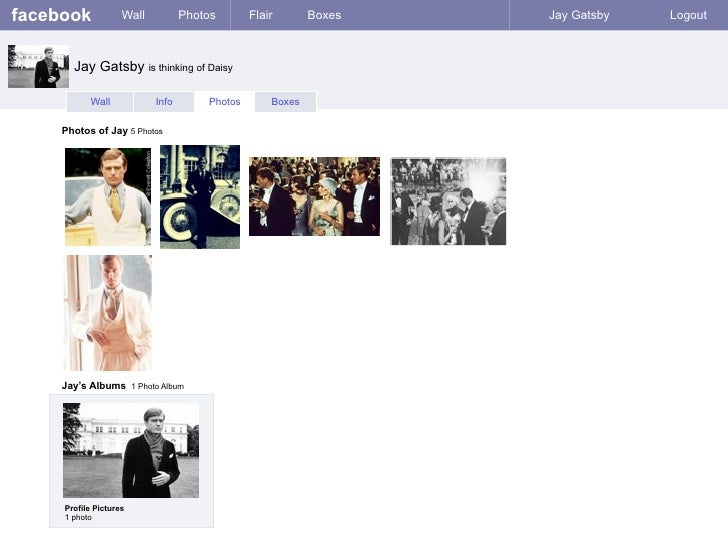The width and height of the screenshot is (728, 546).
Task: Click the status 'is thinking of Daisy'
Action: click(190, 68)
